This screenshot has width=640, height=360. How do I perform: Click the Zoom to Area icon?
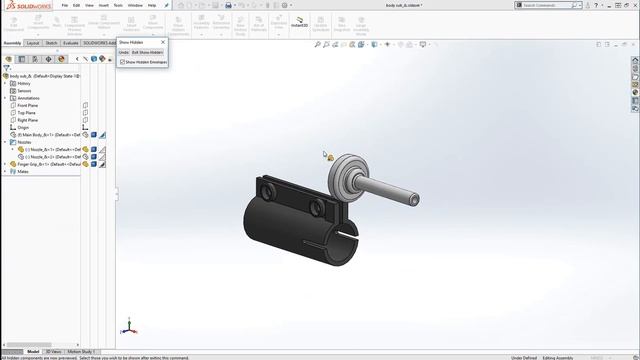click(x=326, y=44)
